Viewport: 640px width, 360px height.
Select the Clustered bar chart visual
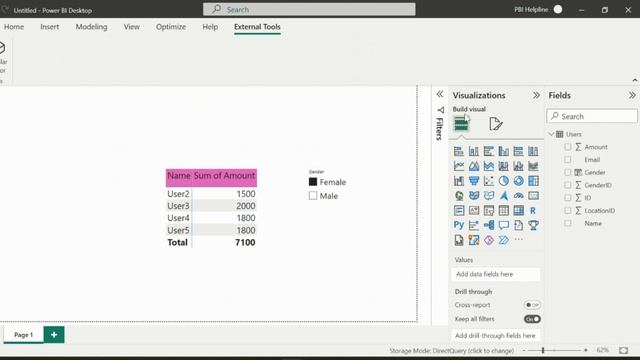pos(489,151)
